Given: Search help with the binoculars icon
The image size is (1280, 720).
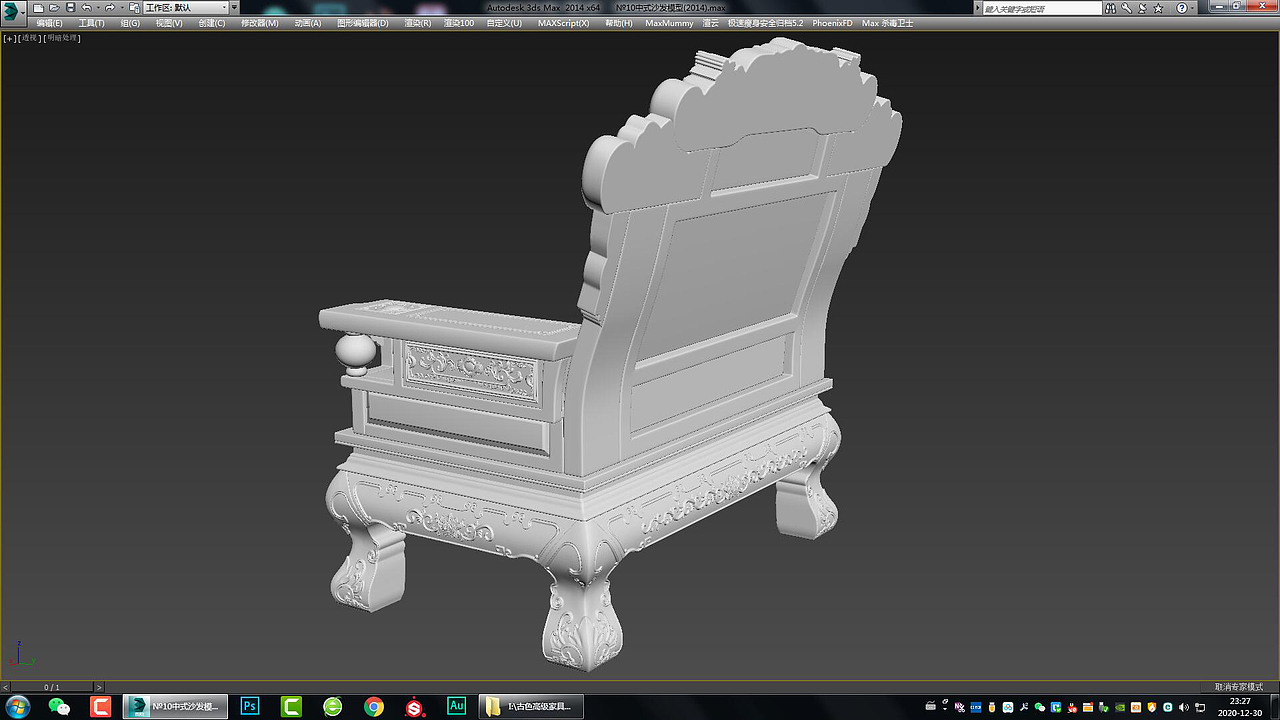Looking at the screenshot, I should [1110, 8].
